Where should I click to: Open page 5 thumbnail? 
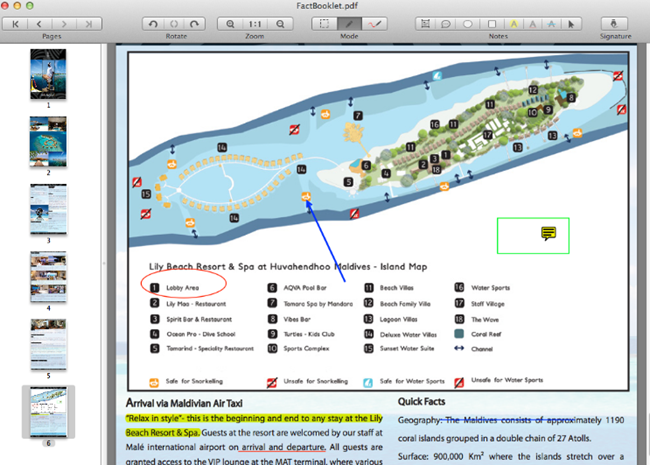[48, 344]
